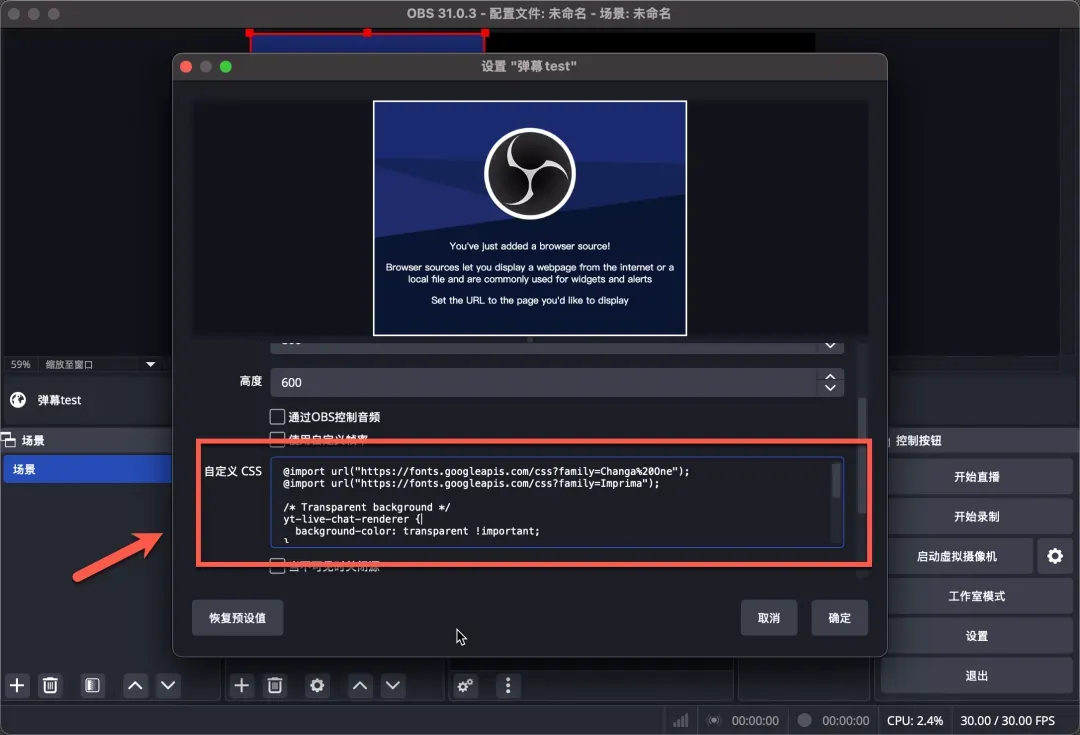Click the streaming status indicator icon
The image size is (1080, 735).
pyautogui.click(x=714, y=721)
